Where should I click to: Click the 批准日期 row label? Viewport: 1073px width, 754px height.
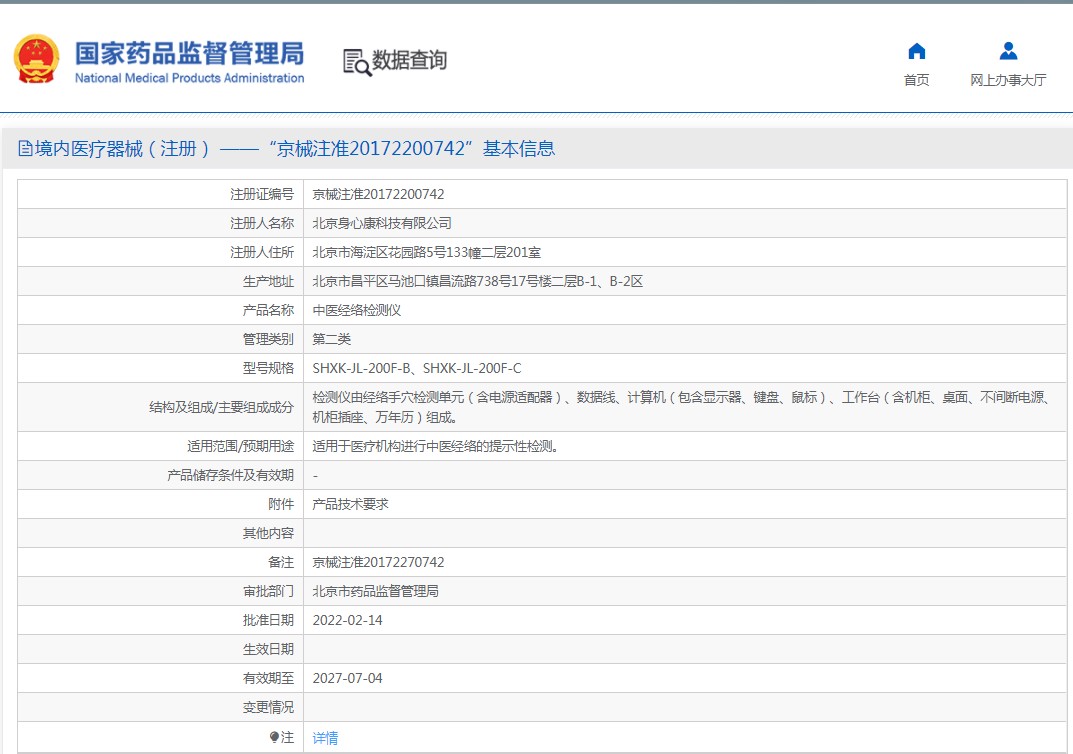pyautogui.click(x=268, y=621)
